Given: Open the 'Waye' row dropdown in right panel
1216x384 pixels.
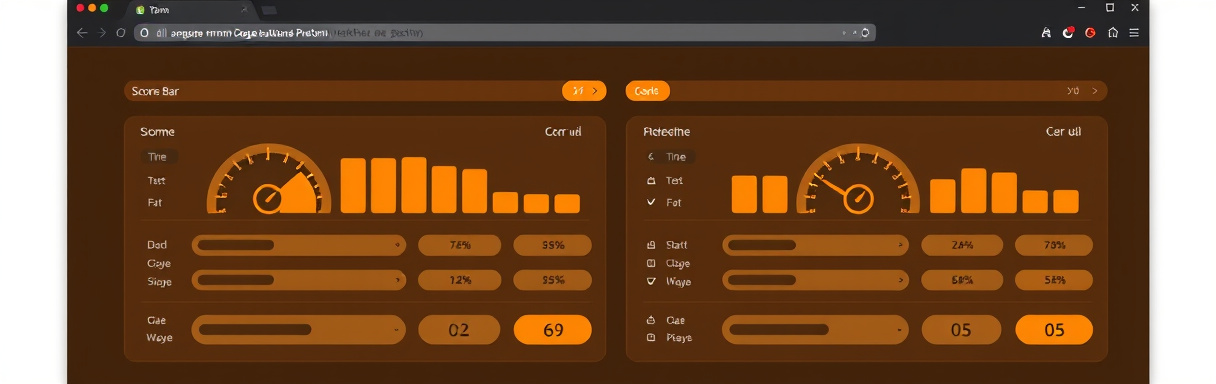Looking at the screenshot, I should 900,281.
